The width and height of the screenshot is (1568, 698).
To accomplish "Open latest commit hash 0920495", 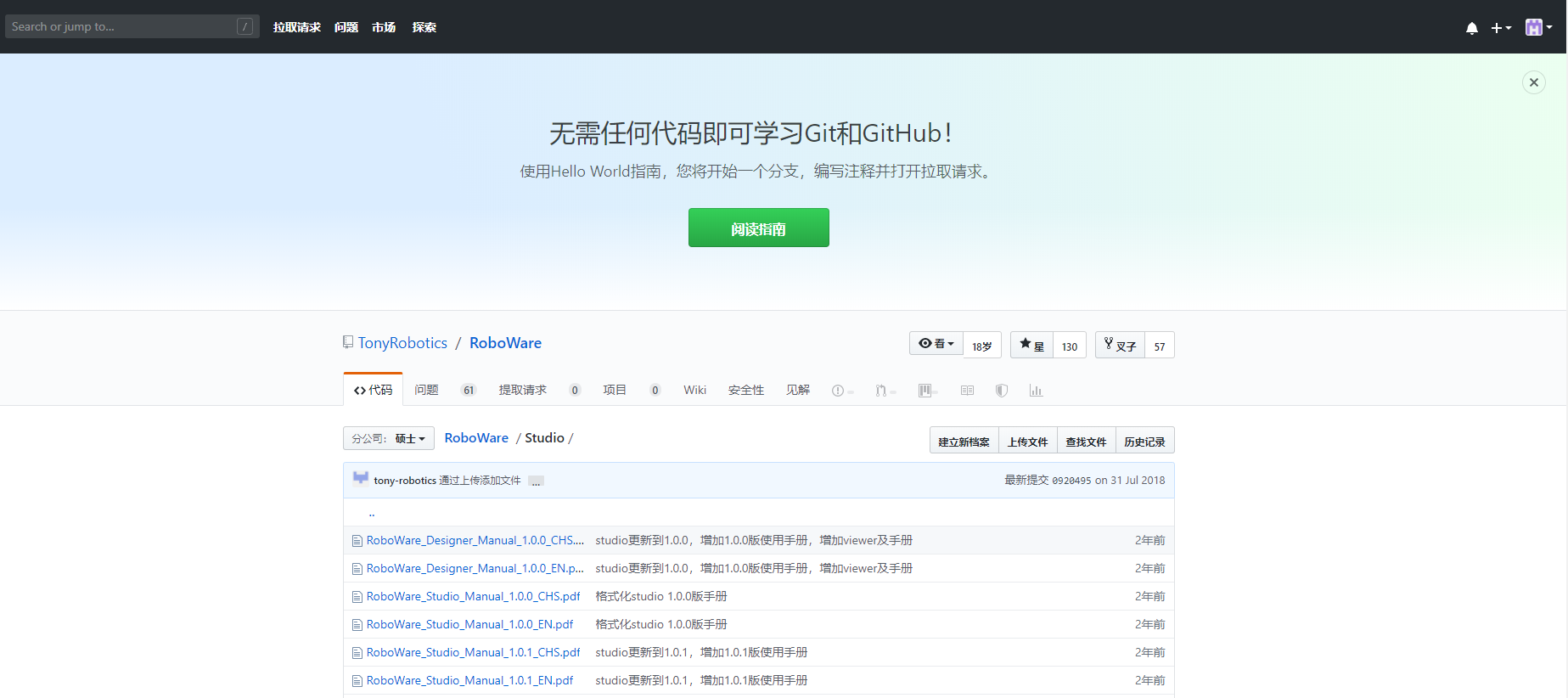I will click(1071, 481).
